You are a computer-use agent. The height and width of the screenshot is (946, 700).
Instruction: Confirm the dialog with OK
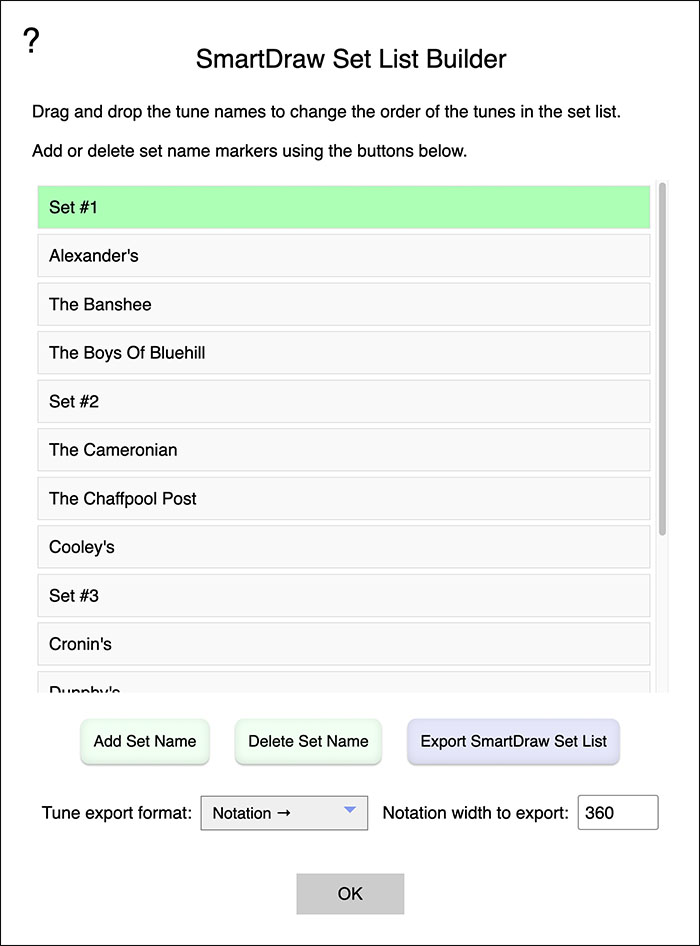click(x=350, y=894)
